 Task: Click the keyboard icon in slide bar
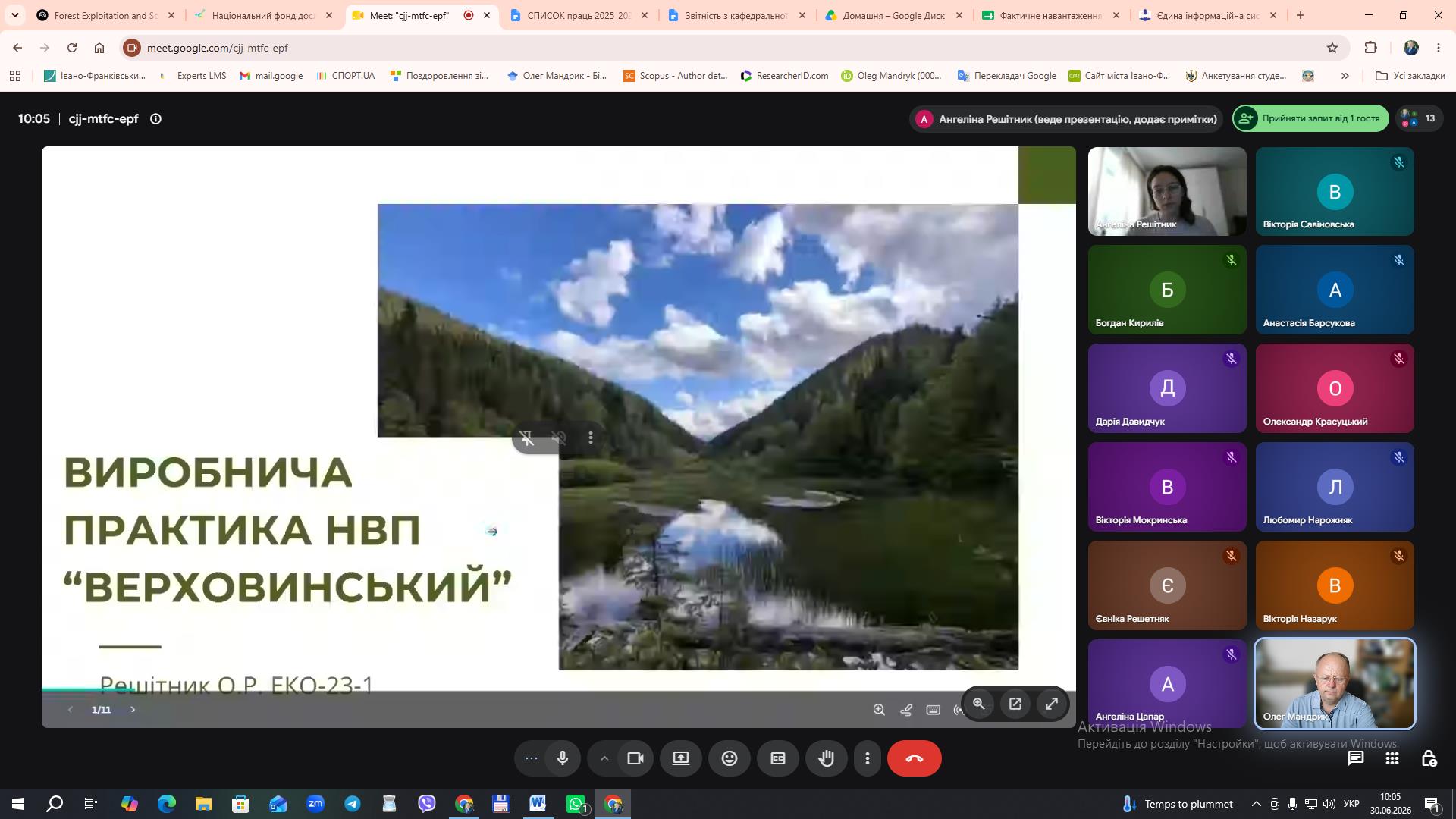(x=934, y=710)
